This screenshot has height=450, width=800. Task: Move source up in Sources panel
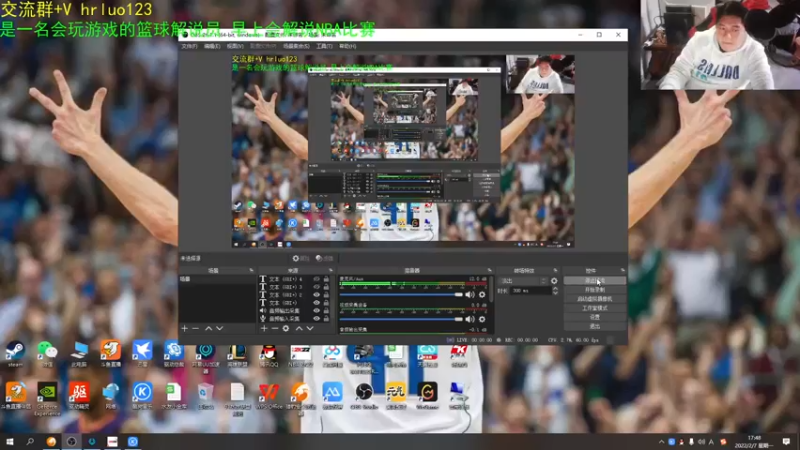tap(299, 329)
